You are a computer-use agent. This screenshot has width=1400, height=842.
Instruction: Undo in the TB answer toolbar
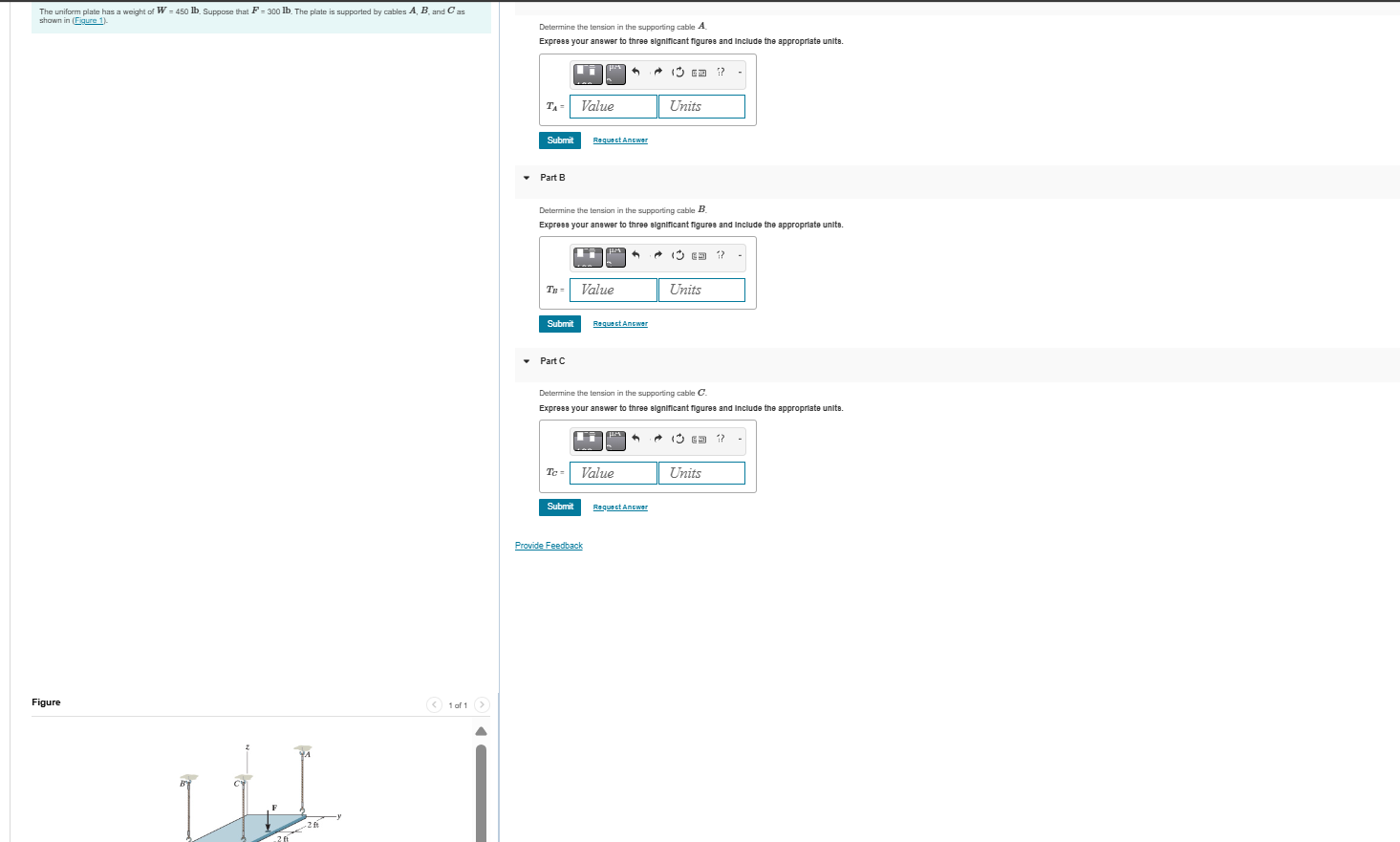point(635,255)
